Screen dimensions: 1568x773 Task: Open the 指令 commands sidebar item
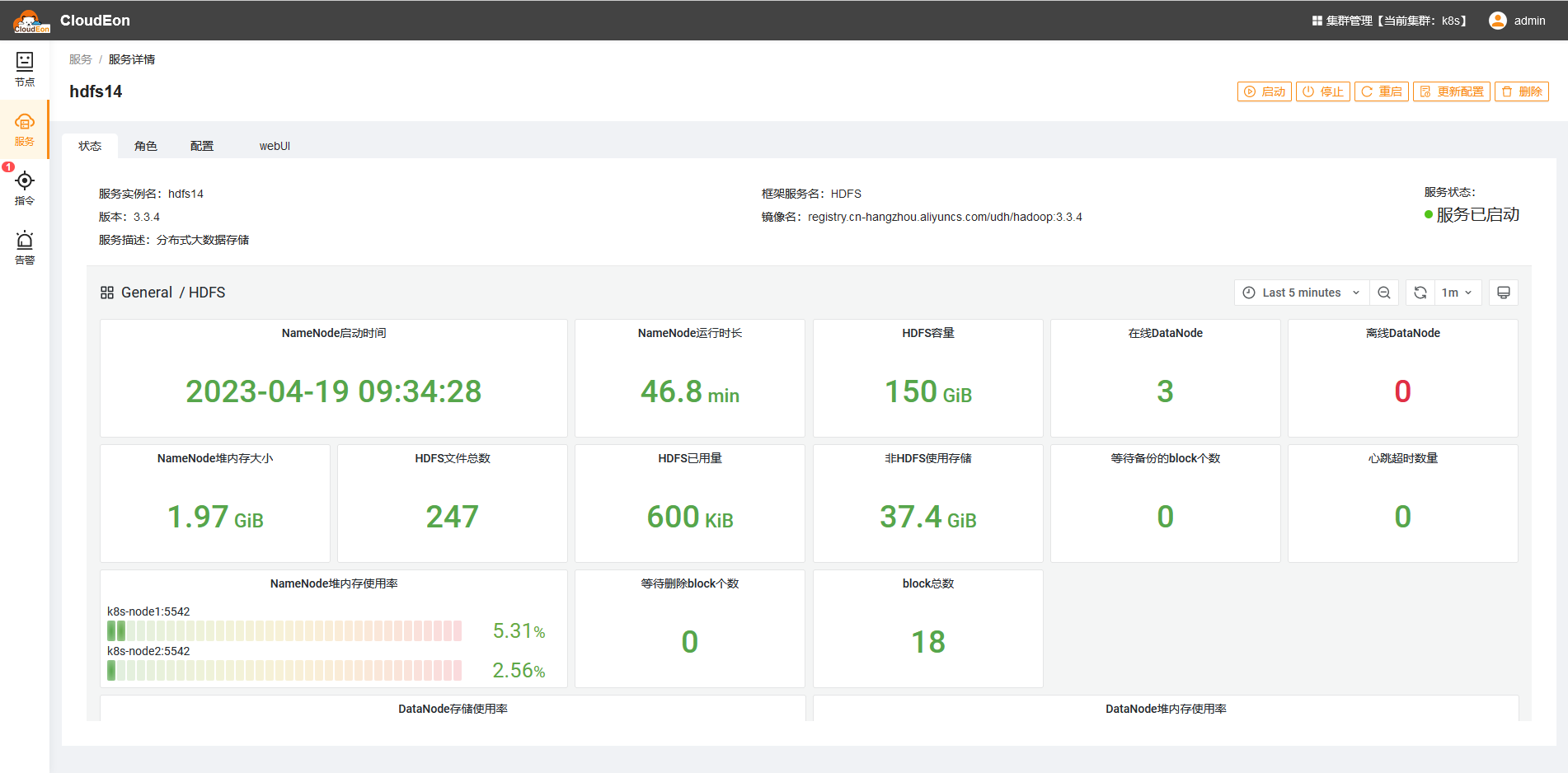tap(25, 189)
